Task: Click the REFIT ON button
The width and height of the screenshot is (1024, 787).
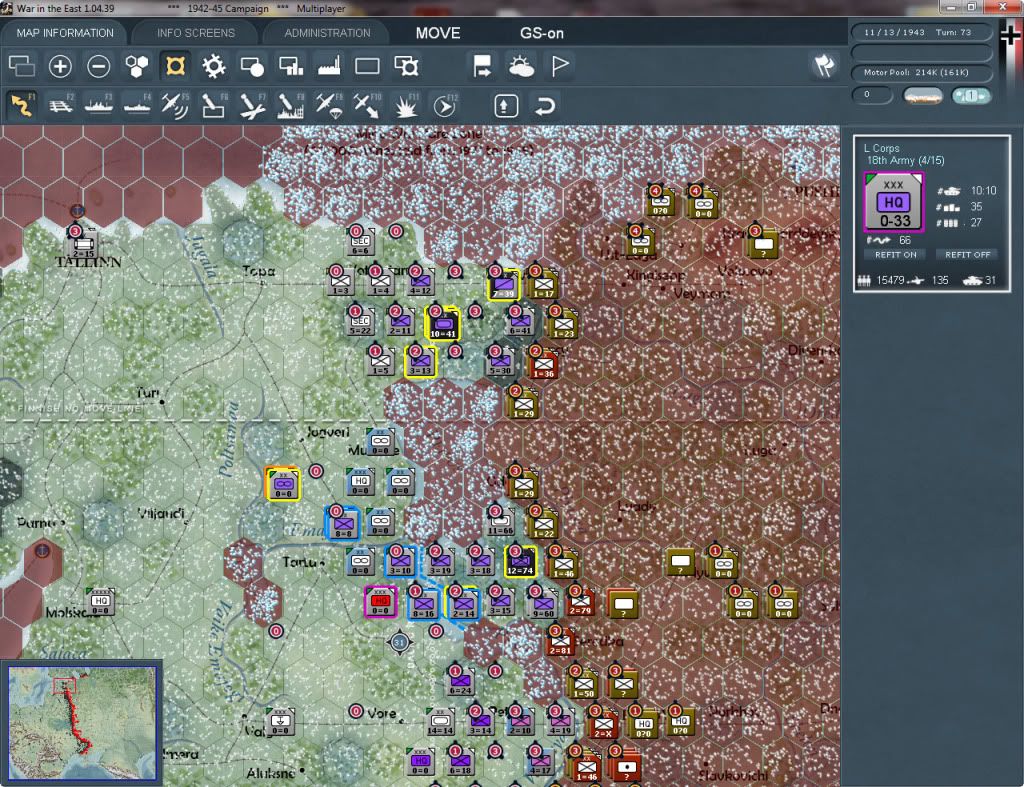Action: [x=895, y=255]
